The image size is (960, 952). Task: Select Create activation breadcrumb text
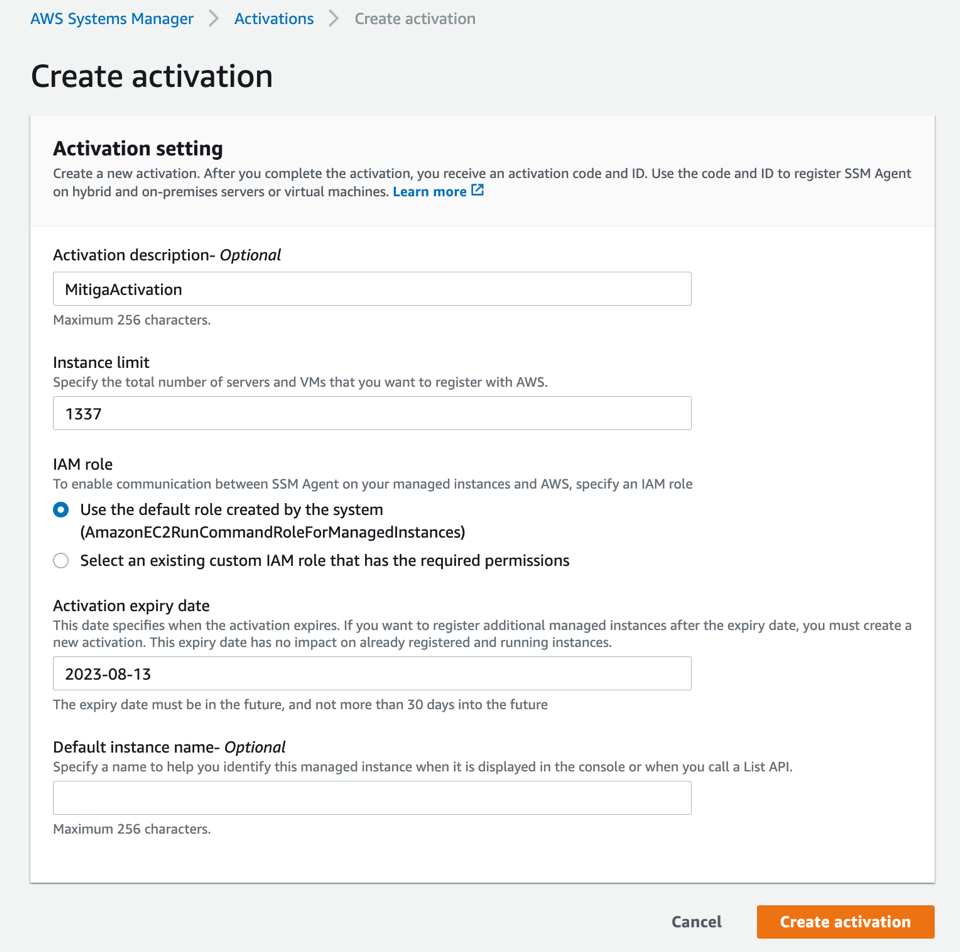(x=415, y=19)
